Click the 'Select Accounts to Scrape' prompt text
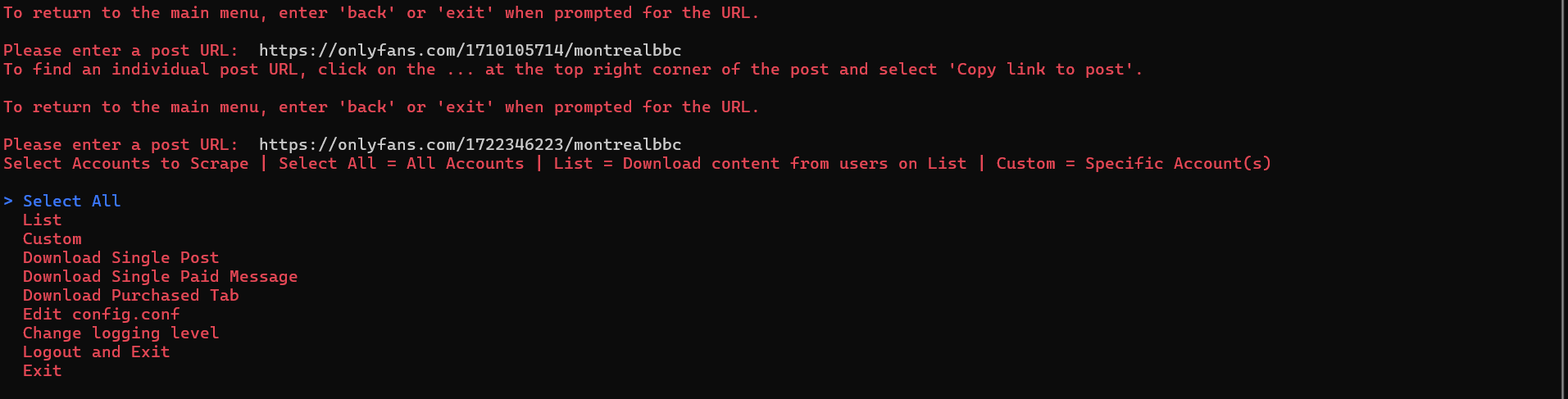The width and height of the screenshot is (1568, 399). [x=125, y=163]
